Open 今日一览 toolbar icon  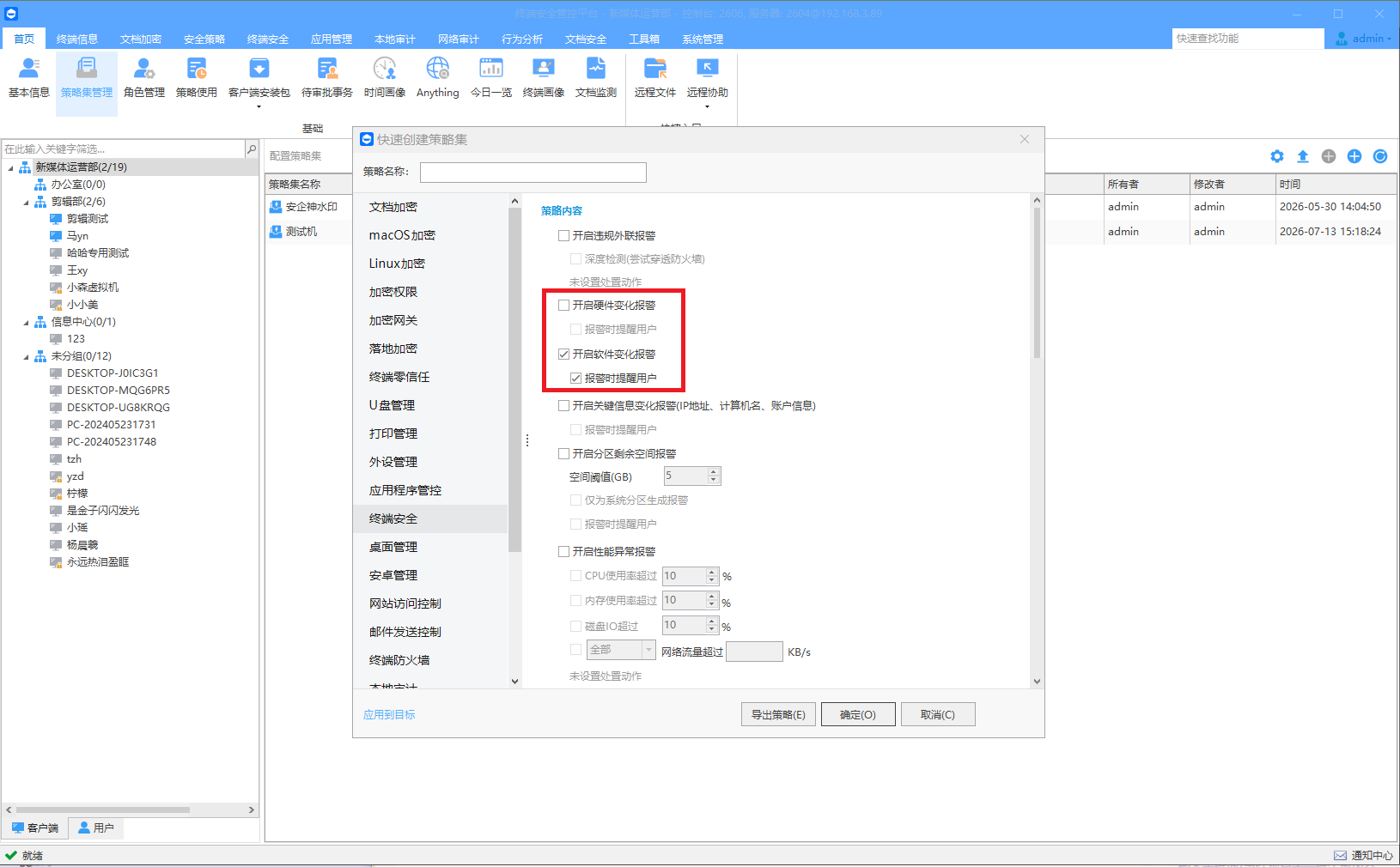(491, 78)
